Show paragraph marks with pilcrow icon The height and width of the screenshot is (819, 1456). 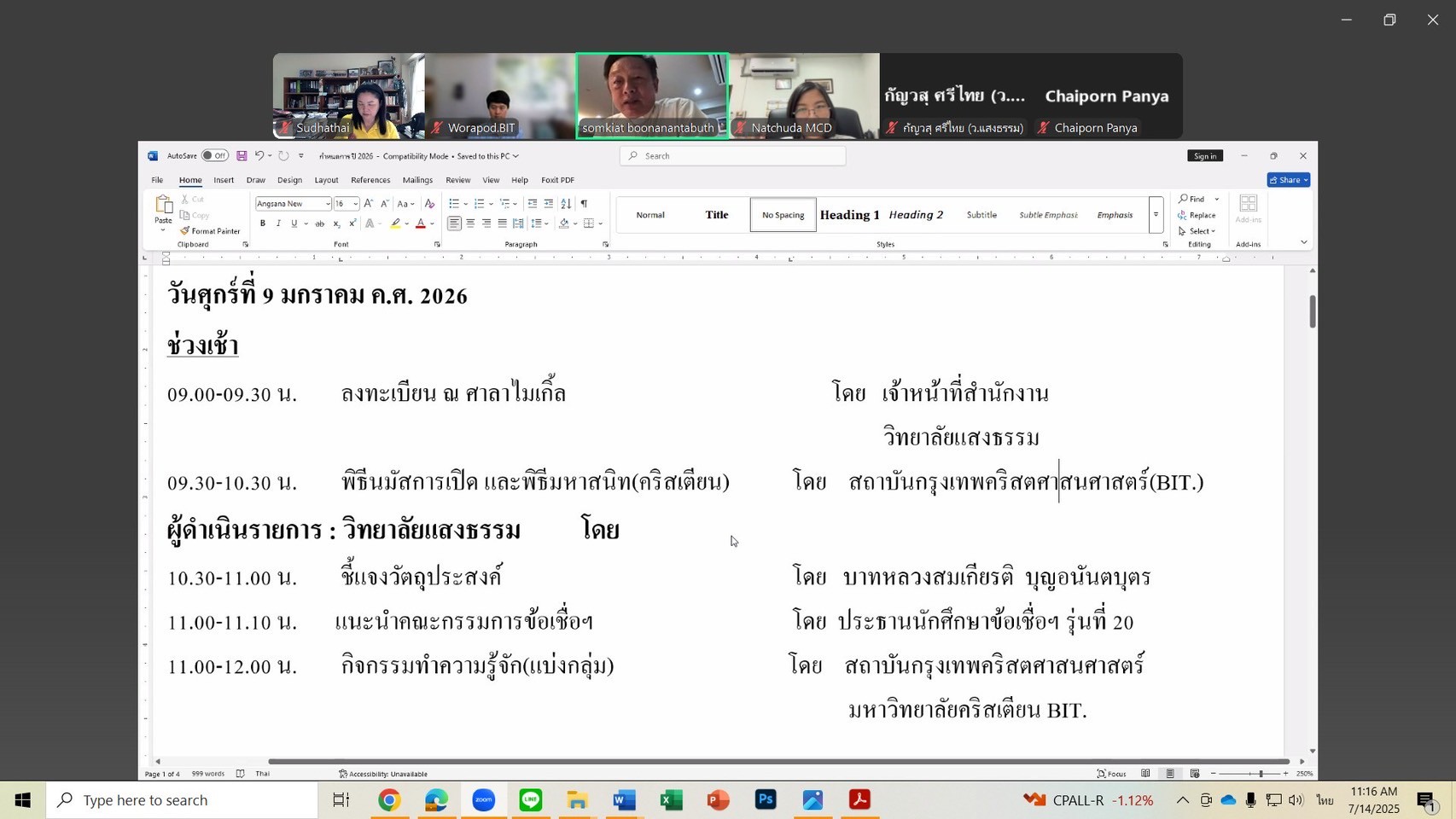[584, 204]
